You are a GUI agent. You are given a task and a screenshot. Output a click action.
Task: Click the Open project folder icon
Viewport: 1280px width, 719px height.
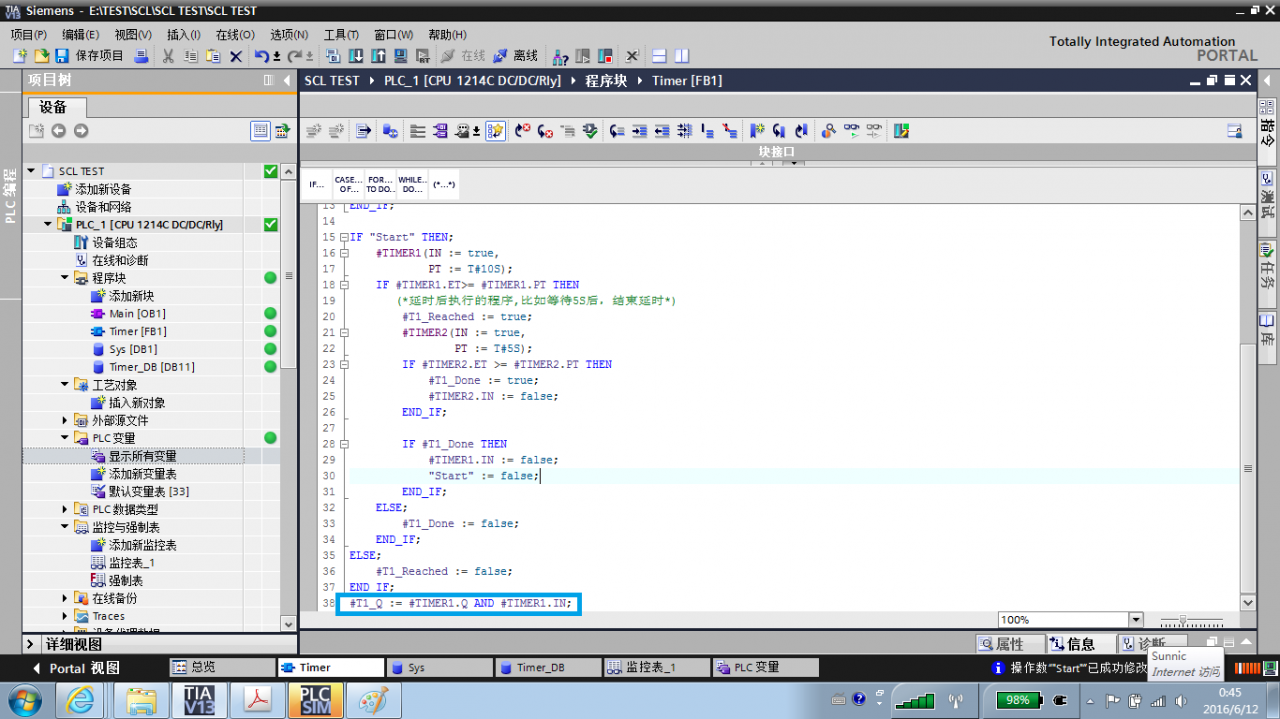point(42,56)
